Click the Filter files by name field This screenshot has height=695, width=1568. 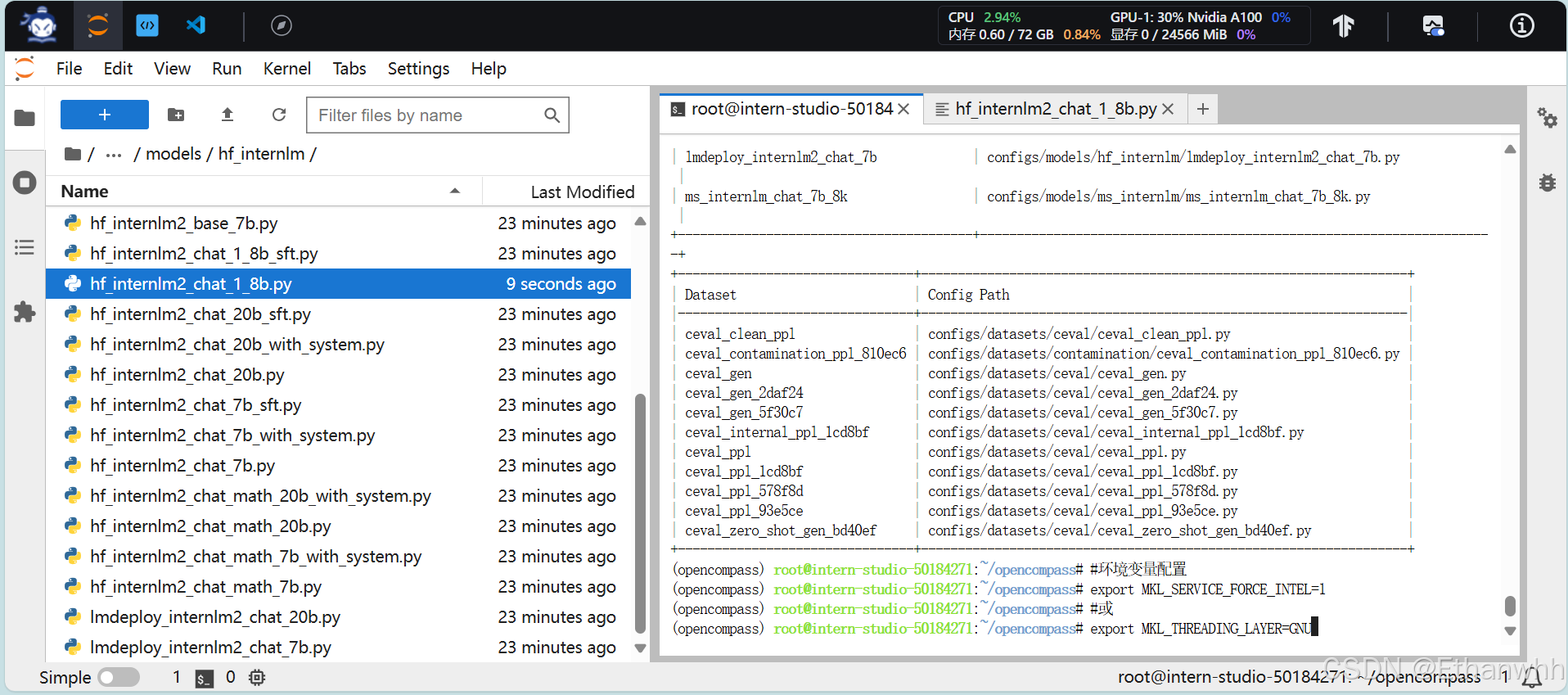(x=438, y=115)
